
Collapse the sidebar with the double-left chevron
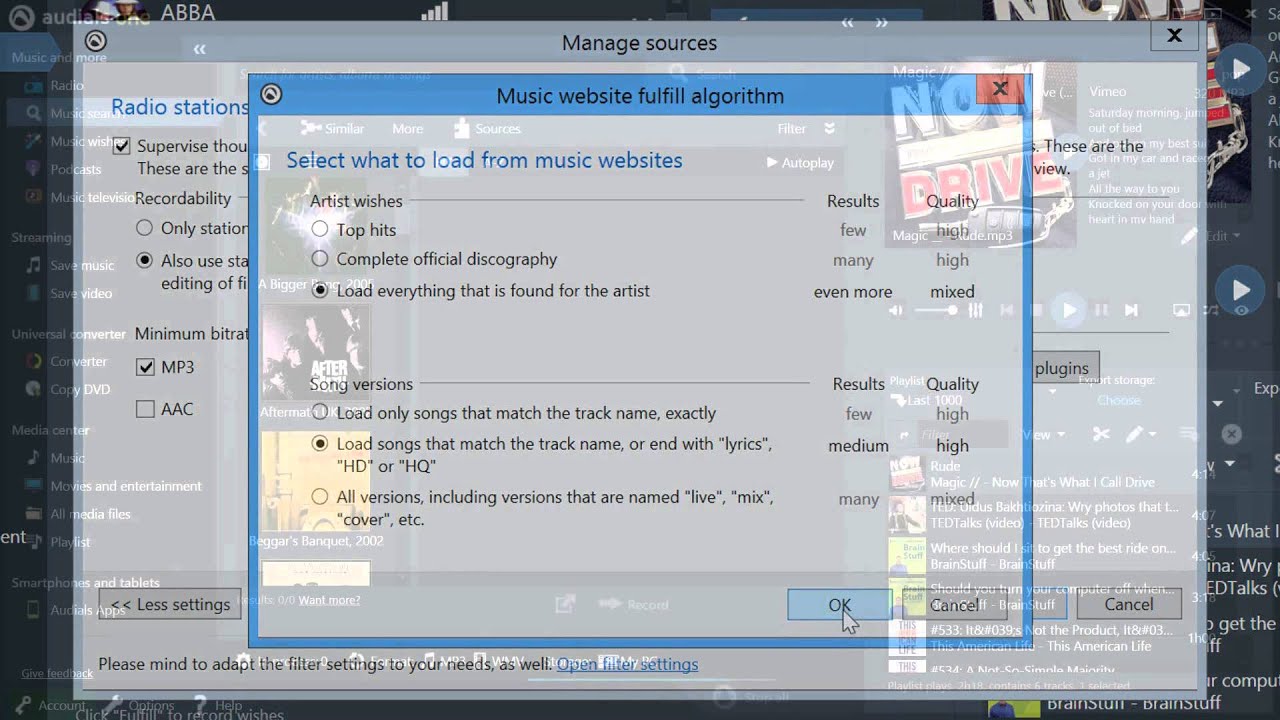199,49
